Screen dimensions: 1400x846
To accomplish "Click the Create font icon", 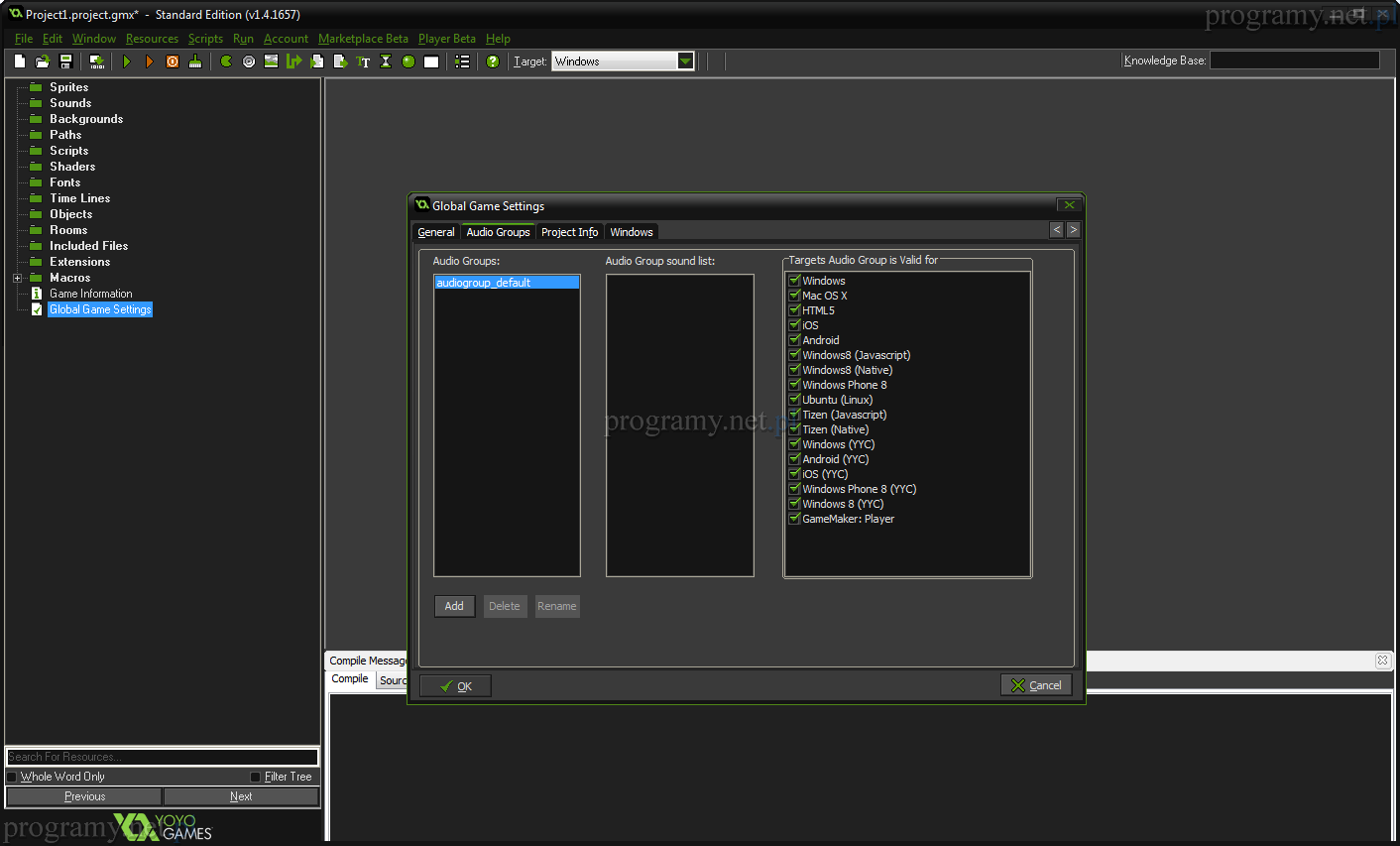I will (x=363, y=61).
